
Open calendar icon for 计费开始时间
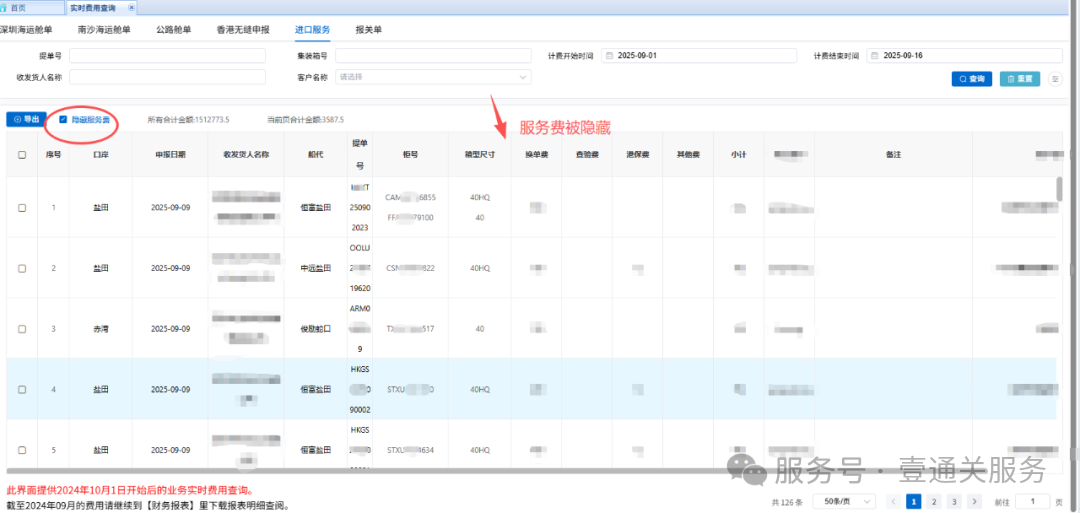(x=609, y=56)
